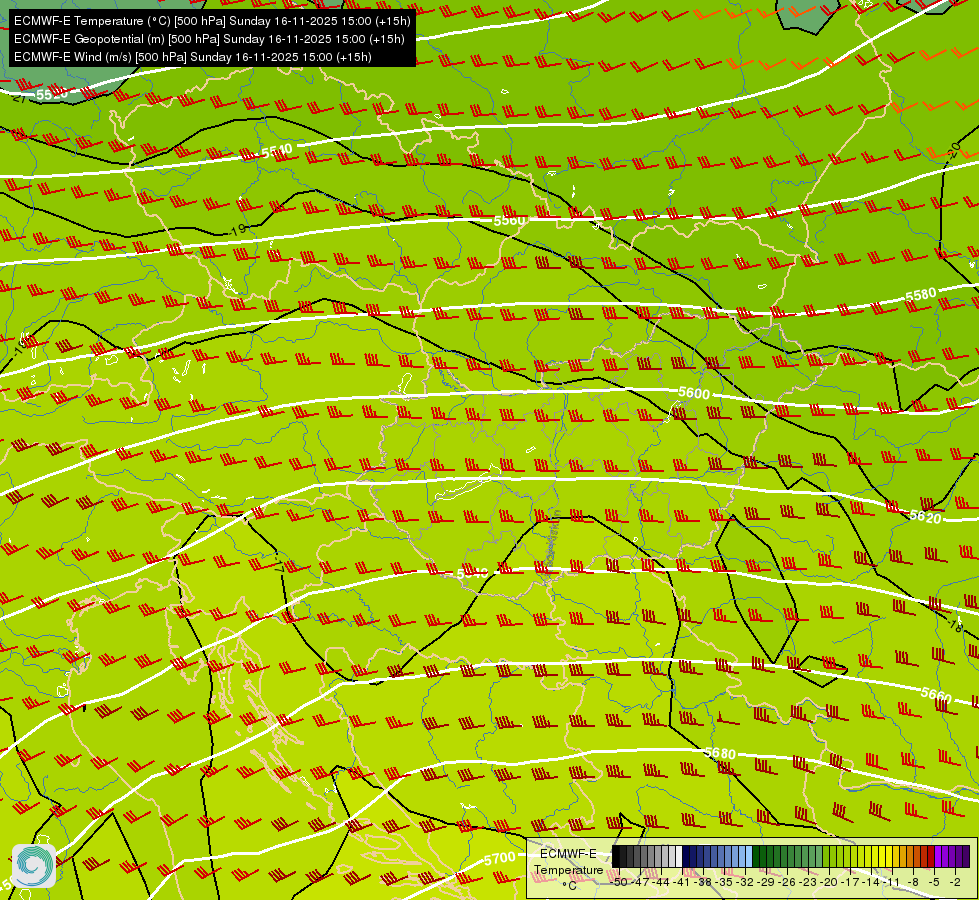
Task: Click the -29 value on the legend
Action: 766,882
